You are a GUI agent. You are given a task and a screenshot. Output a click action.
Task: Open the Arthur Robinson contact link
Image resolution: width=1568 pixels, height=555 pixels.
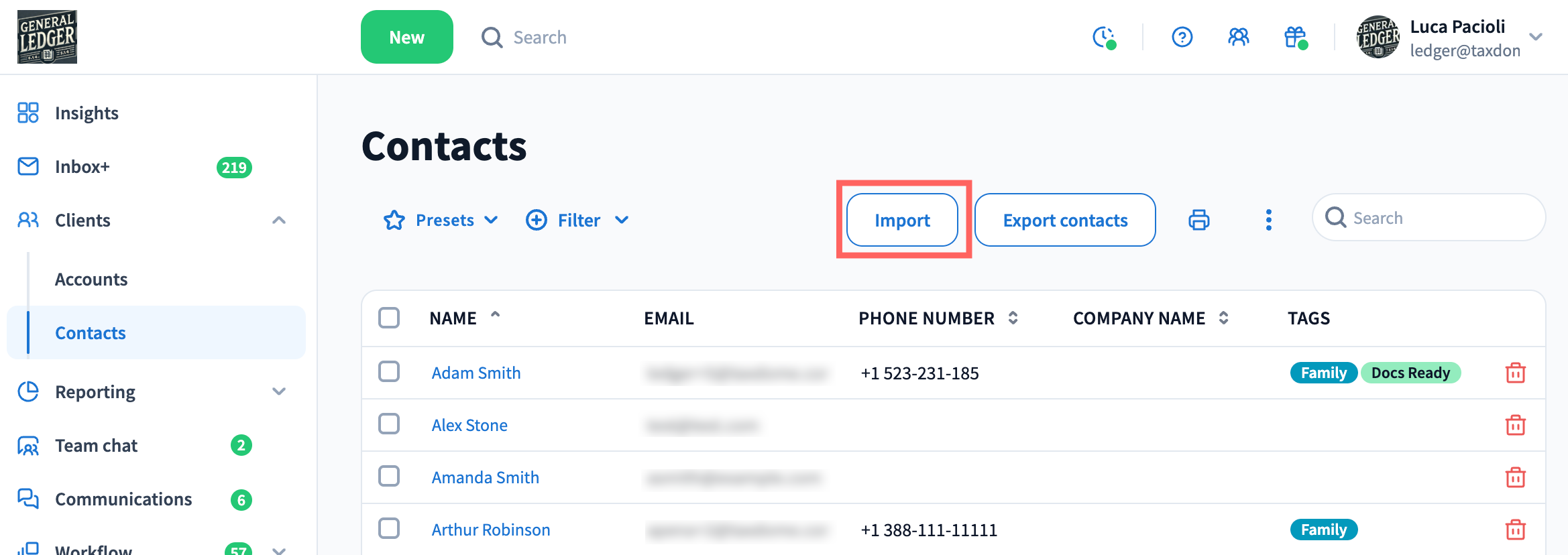[x=490, y=530]
